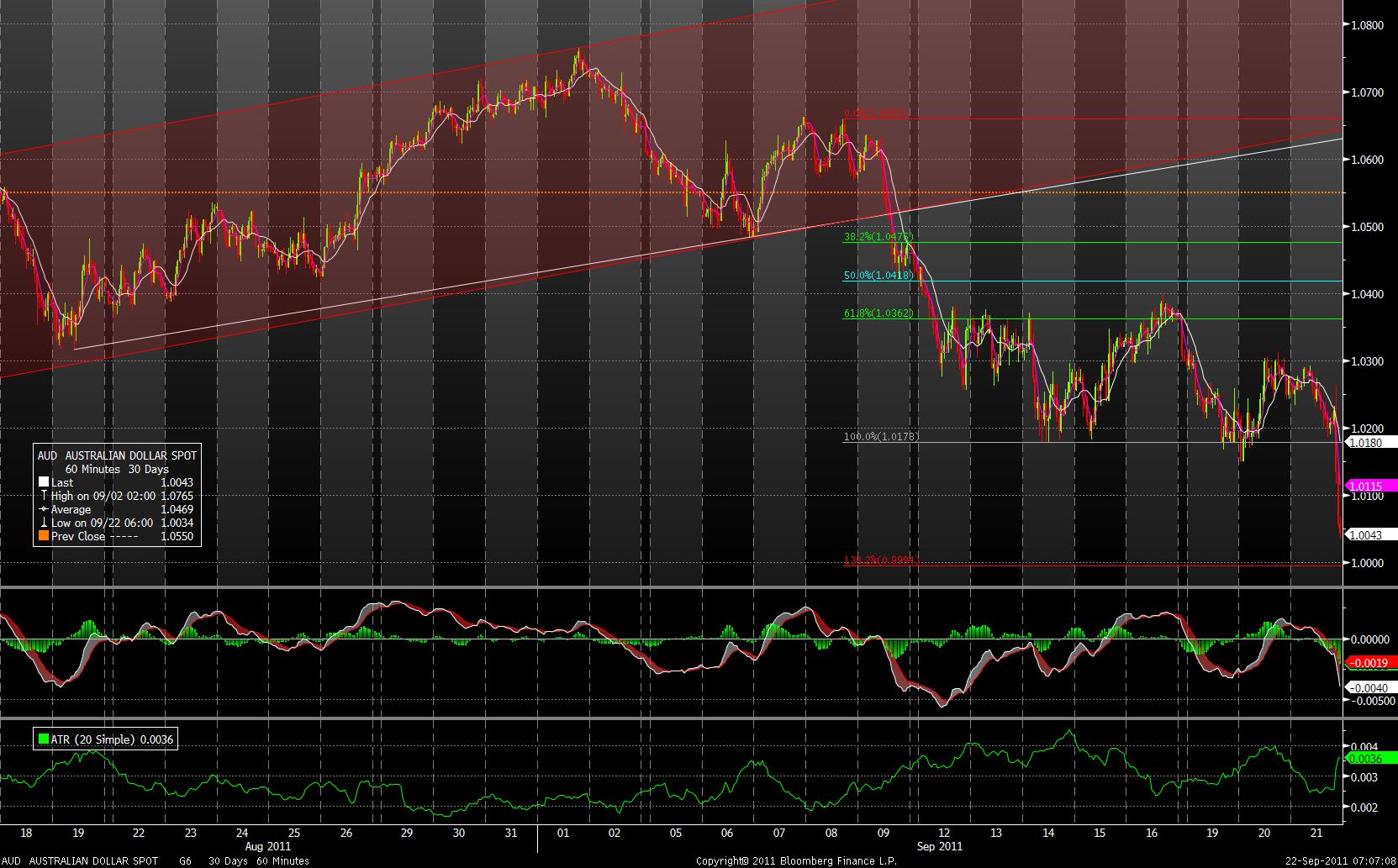1398x868 pixels.
Task: Click the High marker icon in legend
Action: [44, 496]
